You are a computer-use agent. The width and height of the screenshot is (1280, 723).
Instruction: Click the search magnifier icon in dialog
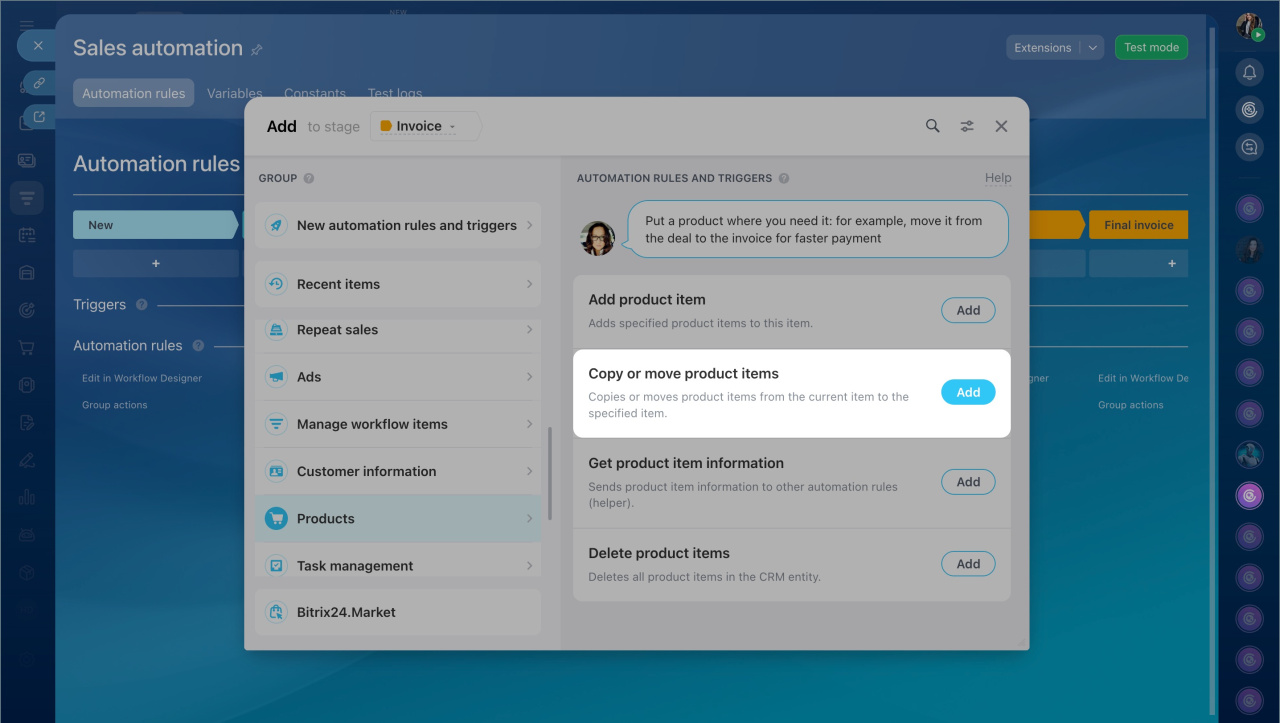[932, 126]
